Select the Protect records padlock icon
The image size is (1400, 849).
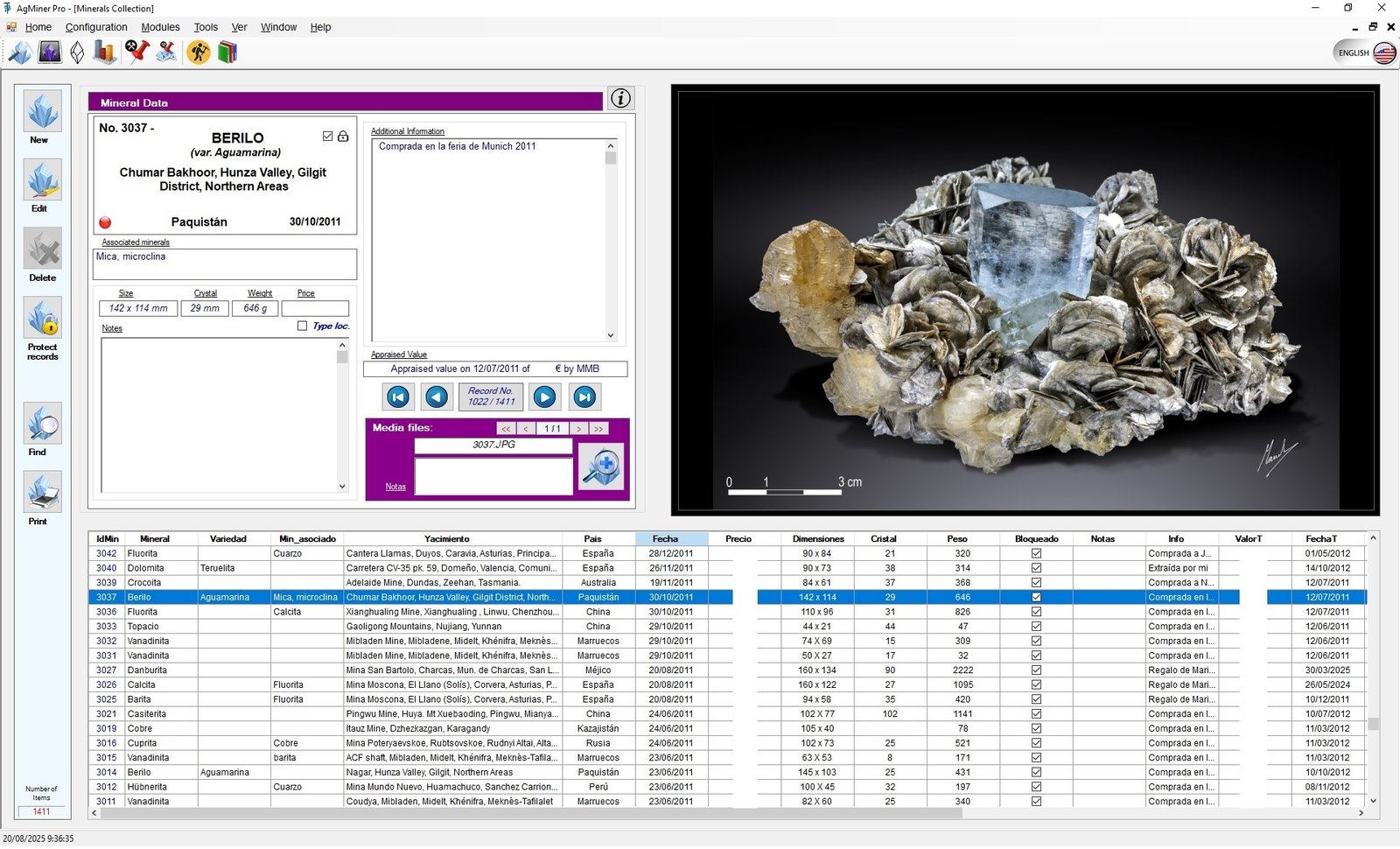[42, 318]
